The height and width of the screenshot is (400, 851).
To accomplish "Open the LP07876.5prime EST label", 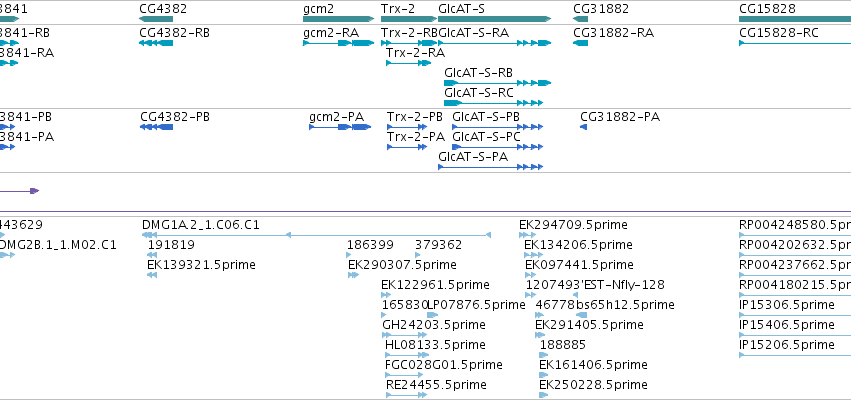I will (477, 306).
